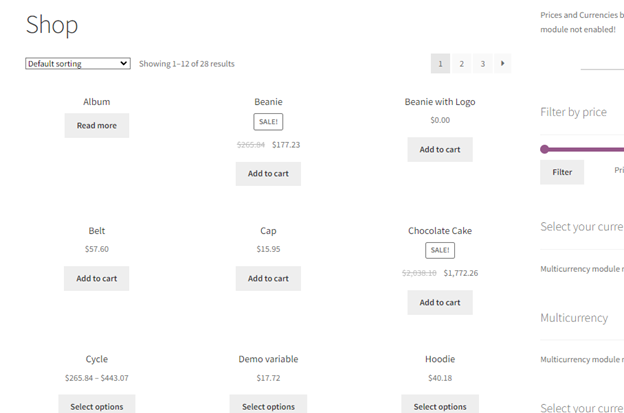Add Cap to cart

268,279
